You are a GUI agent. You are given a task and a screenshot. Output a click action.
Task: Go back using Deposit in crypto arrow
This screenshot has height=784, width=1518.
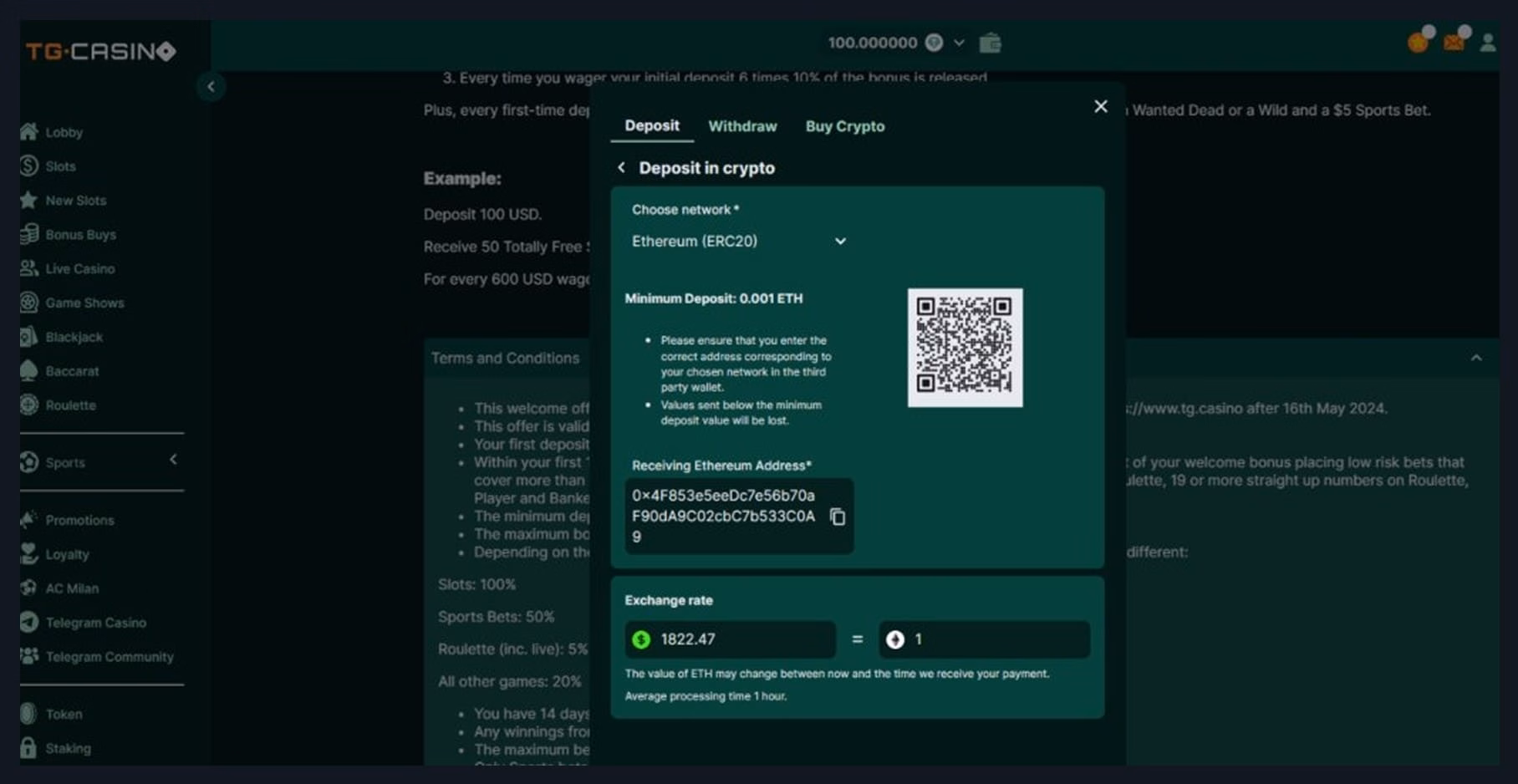point(621,168)
